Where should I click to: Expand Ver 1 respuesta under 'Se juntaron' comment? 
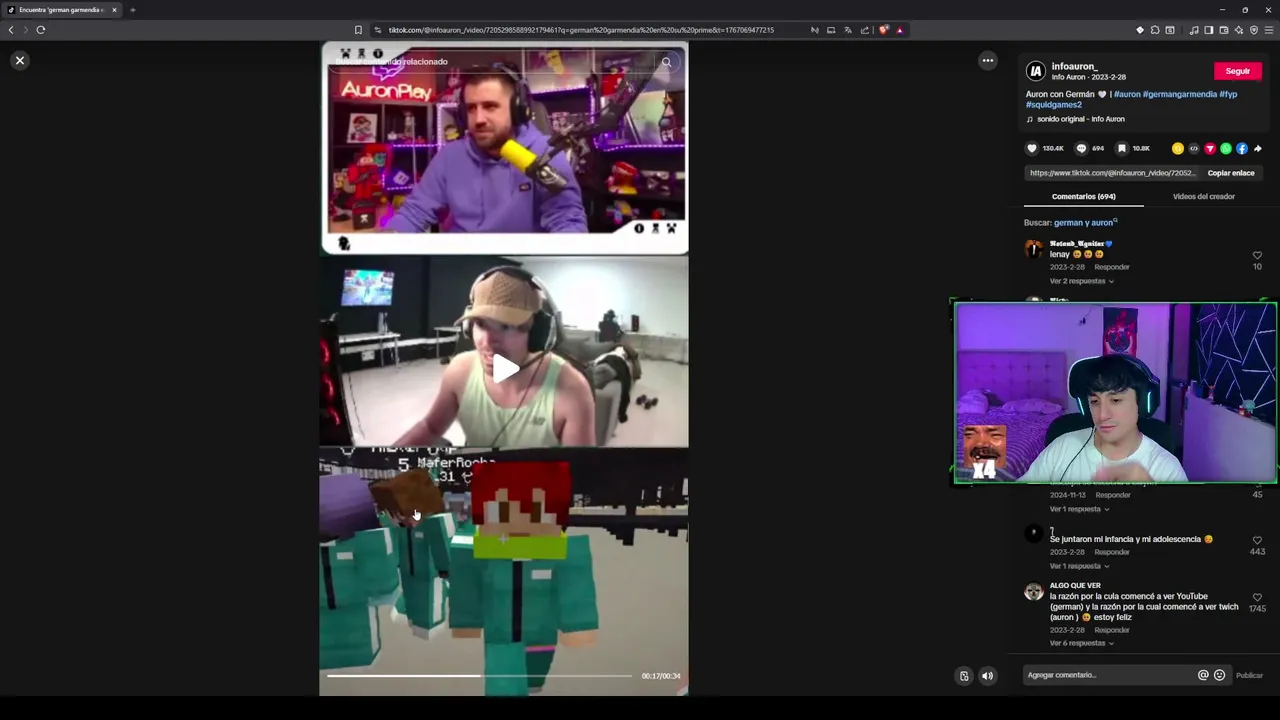click(1079, 566)
